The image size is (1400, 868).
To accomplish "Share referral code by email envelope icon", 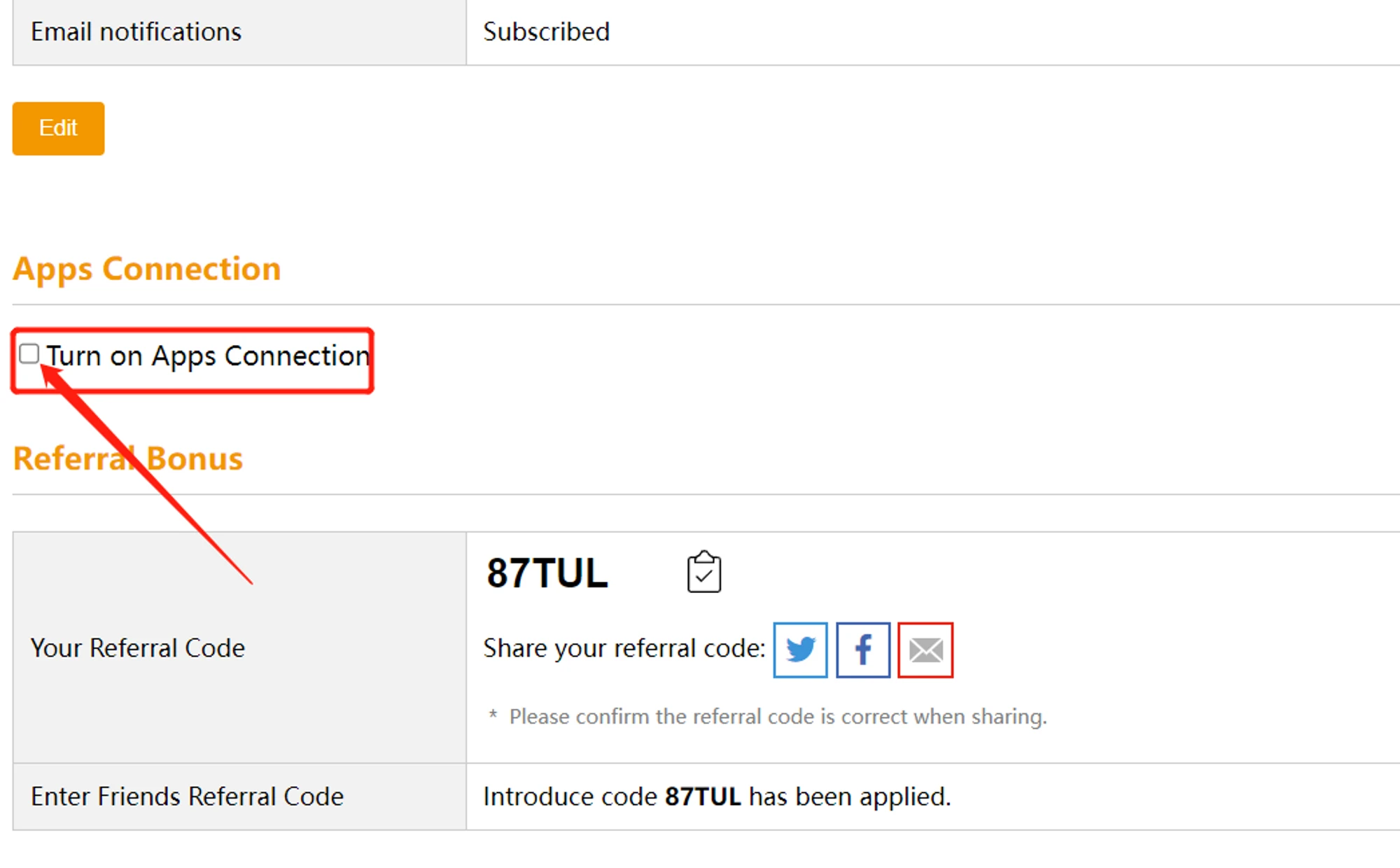I will click(x=925, y=650).
